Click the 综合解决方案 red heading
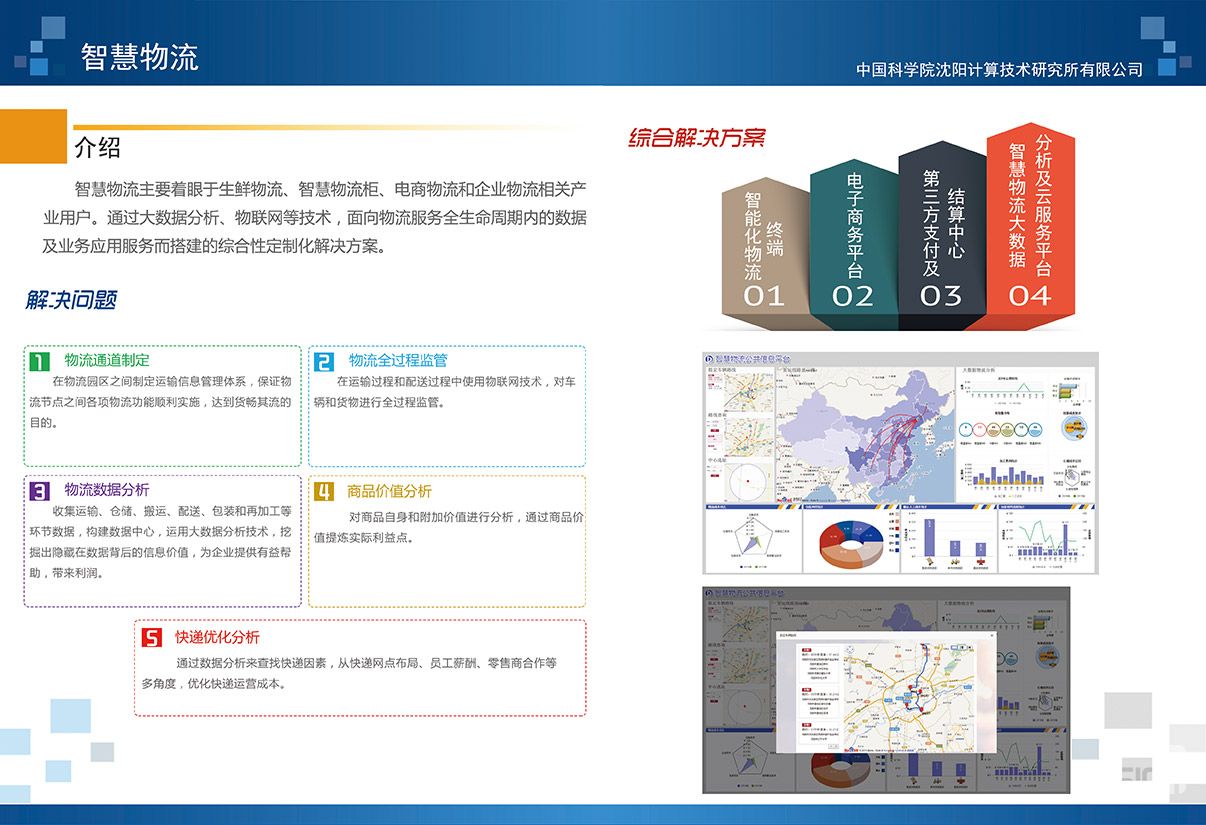 pyautogui.click(x=696, y=138)
